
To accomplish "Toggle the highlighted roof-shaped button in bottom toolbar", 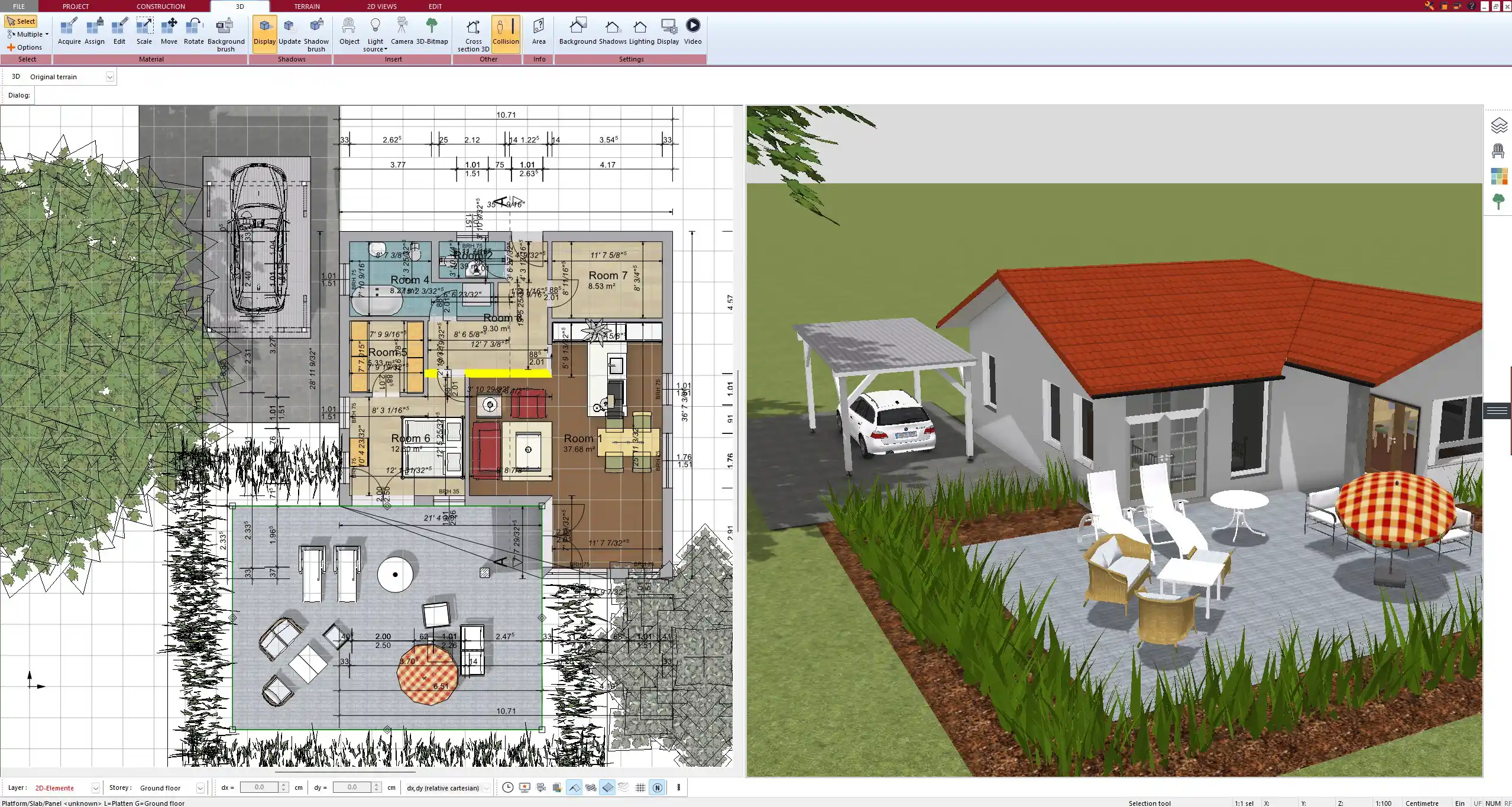I will pos(574,787).
